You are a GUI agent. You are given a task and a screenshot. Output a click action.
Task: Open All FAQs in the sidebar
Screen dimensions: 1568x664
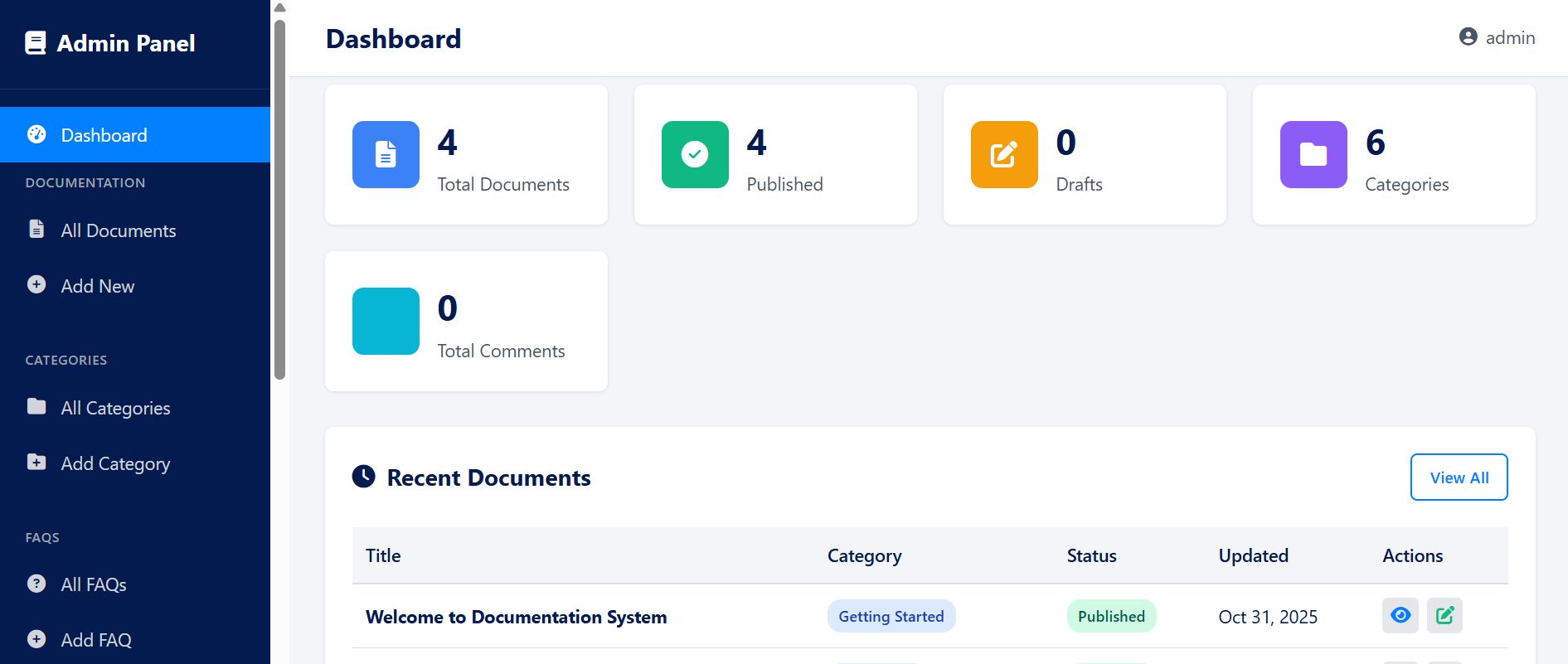pyautogui.click(x=94, y=584)
